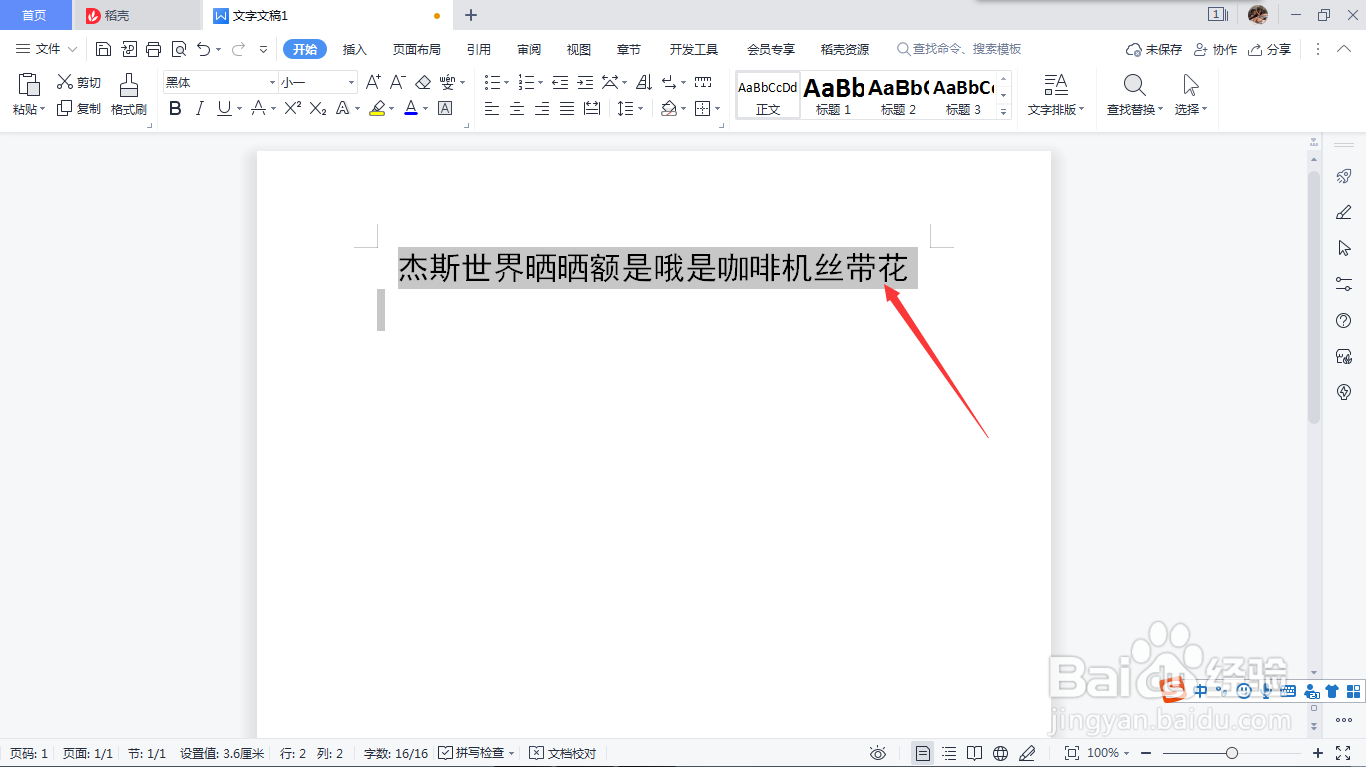Center-align the selected paragraph

[516, 108]
